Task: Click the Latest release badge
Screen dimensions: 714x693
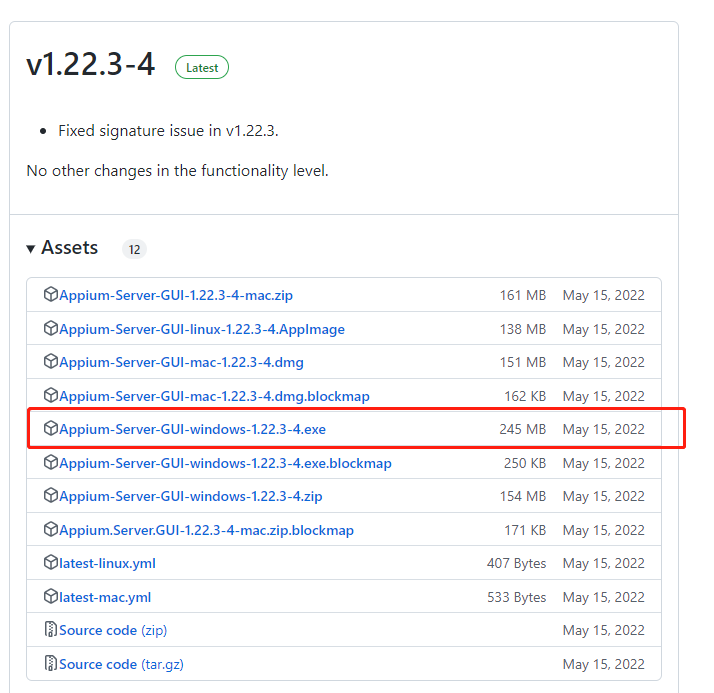Action: [202, 67]
